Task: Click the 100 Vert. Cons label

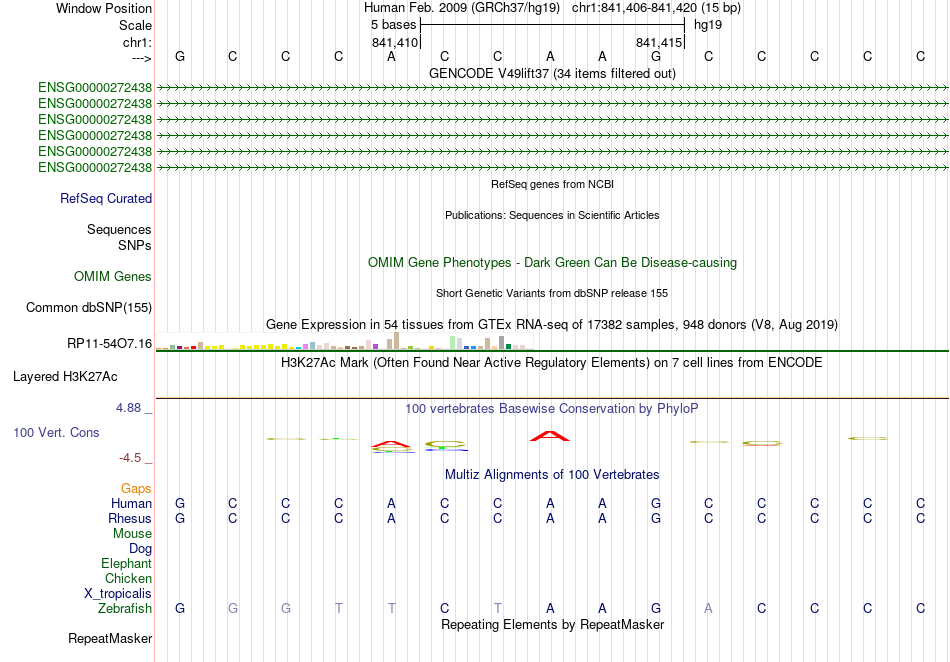Action: (56, 432)
